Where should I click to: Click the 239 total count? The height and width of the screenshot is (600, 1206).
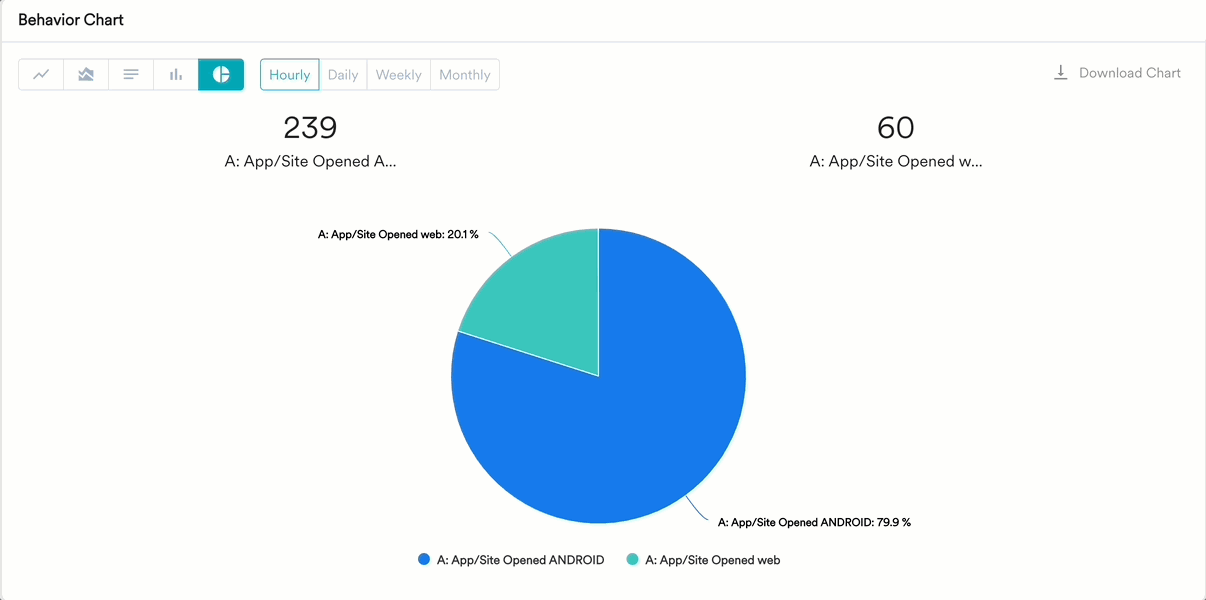tap(310, 128)
